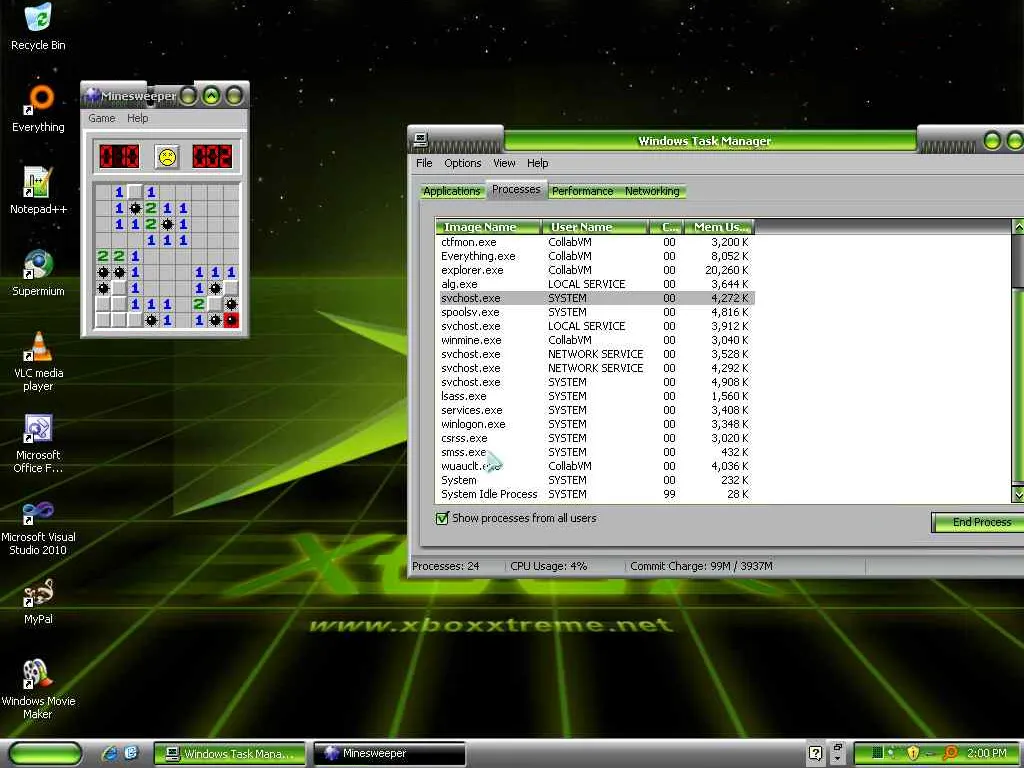
Task: Open the Options menu in Task Manager
Action: [462, 163]
